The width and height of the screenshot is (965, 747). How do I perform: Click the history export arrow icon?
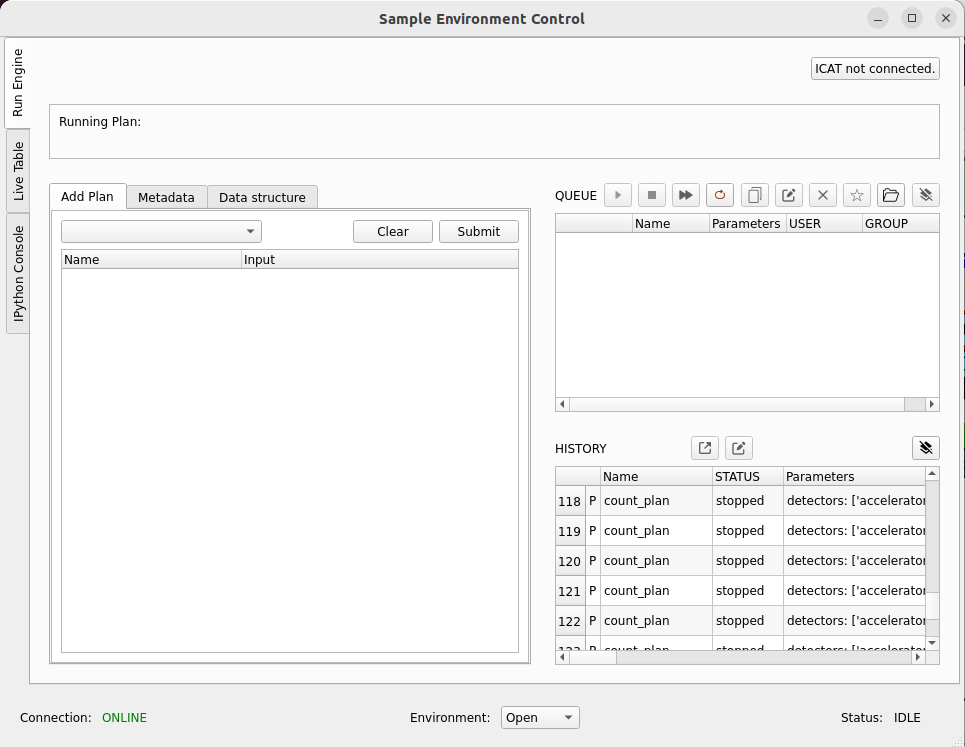tap(705, 448)
